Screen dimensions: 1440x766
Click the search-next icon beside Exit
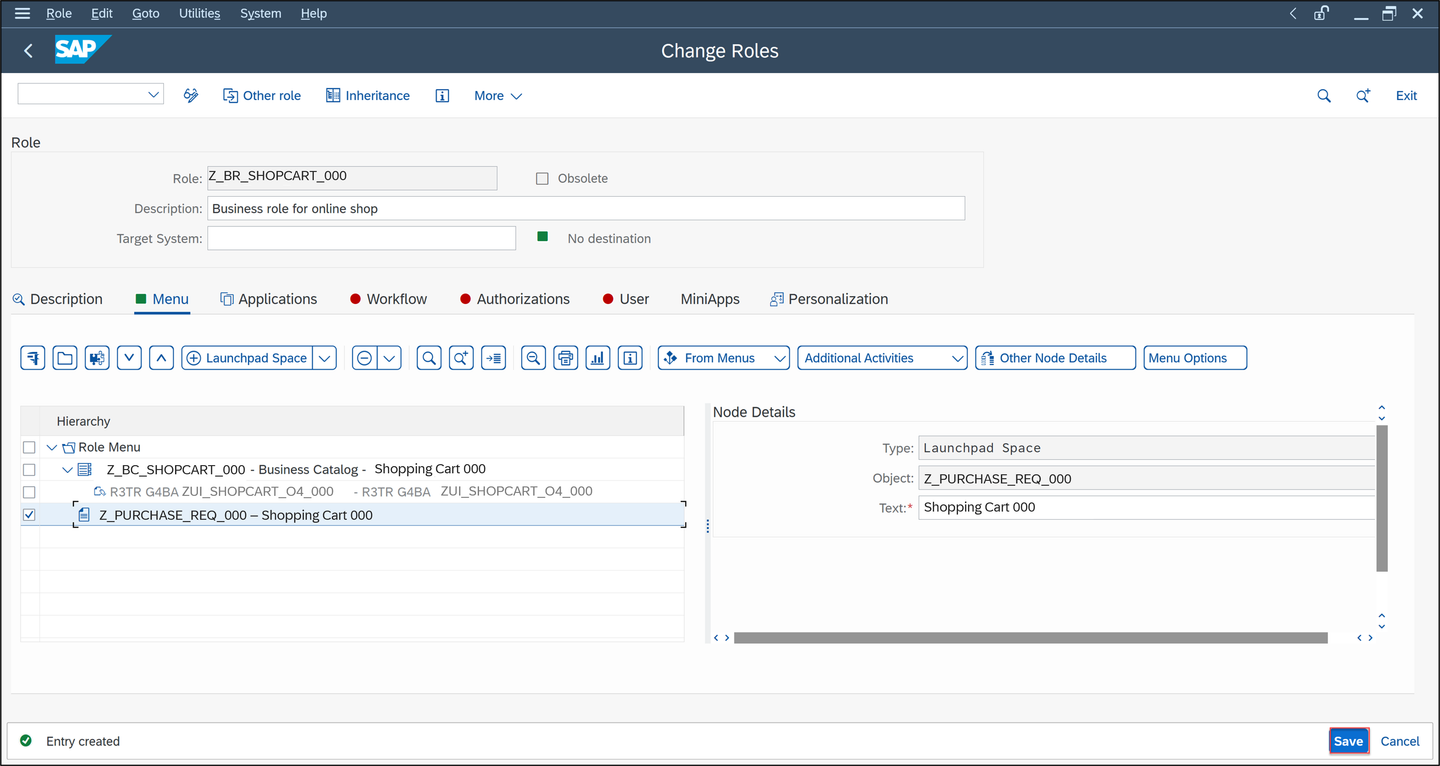point(1363,96)
